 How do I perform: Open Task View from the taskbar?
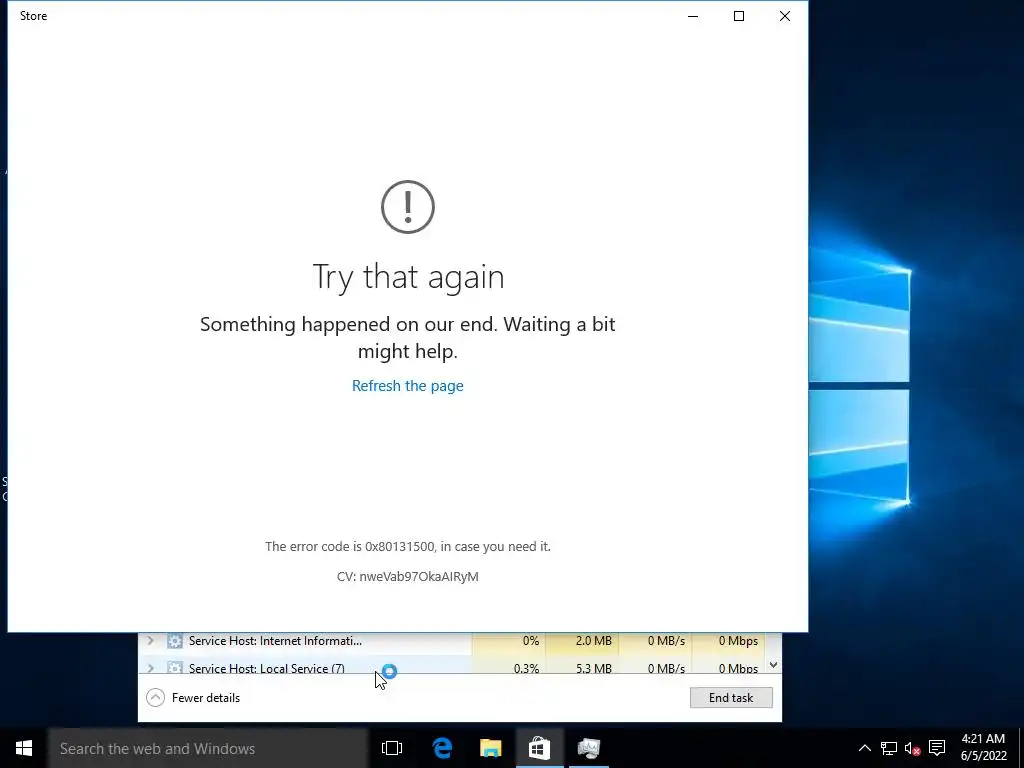[392, 748]
